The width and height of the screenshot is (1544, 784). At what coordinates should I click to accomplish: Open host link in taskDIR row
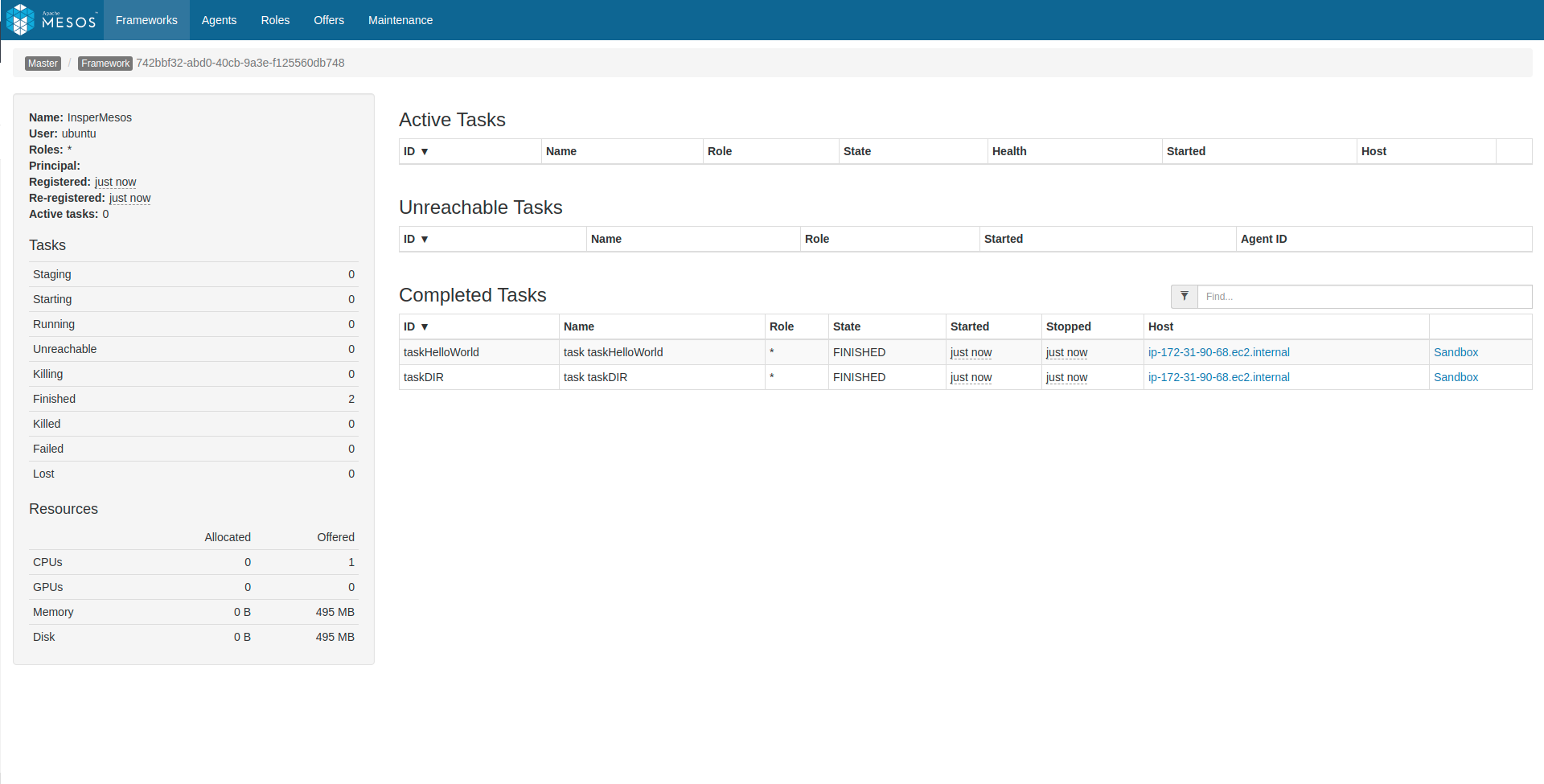pyautogui.click(x=1218, y=377)
